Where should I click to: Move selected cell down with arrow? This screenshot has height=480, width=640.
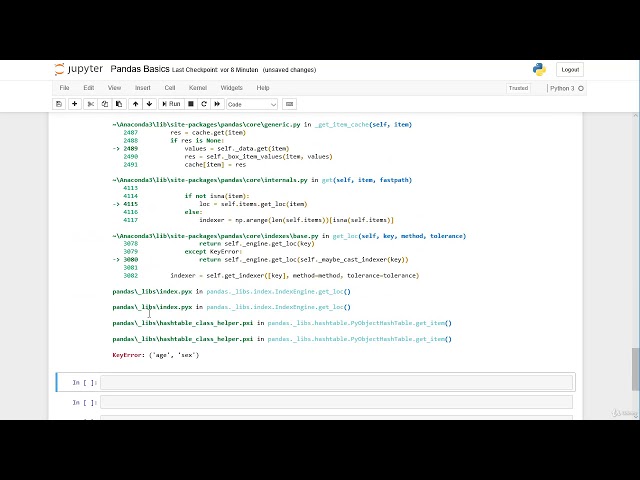coord(149,104)
